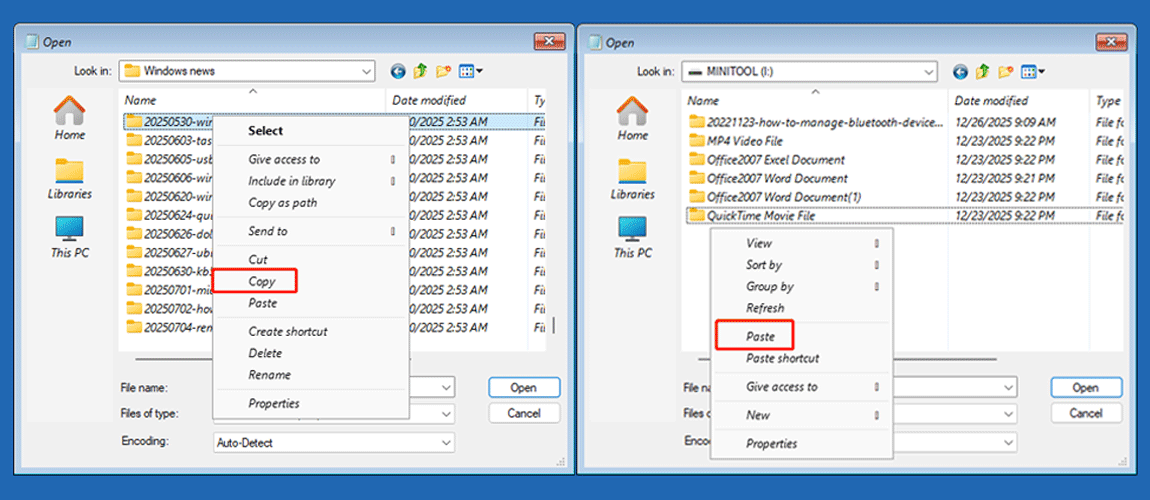Image resolution: width=1150 pixels, height=500 pixels.
Task: Click Open button in left dialog
Action: pyautogui.click(x=524, y=388)
